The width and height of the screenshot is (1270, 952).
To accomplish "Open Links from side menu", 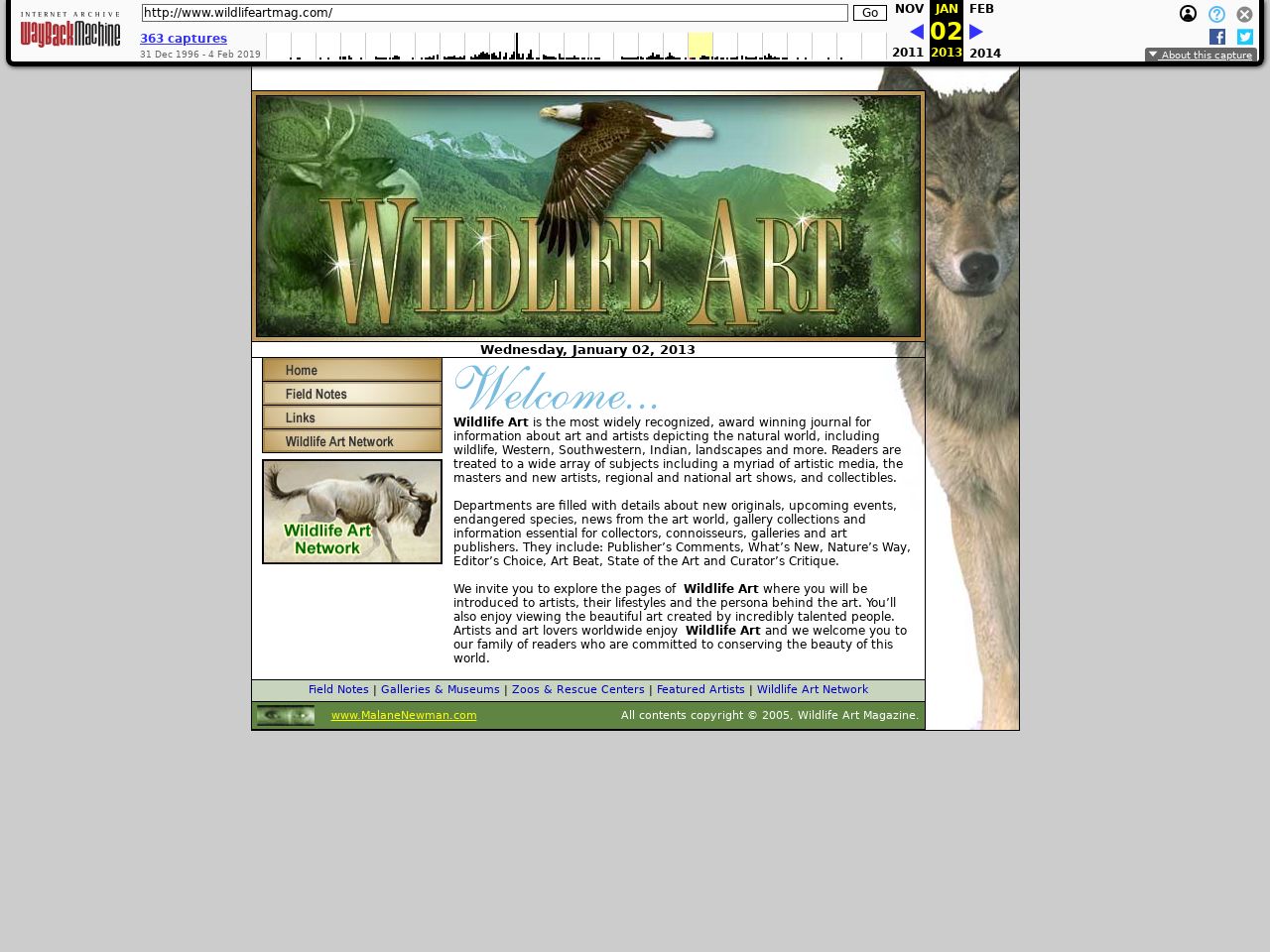I will (352, 417).
